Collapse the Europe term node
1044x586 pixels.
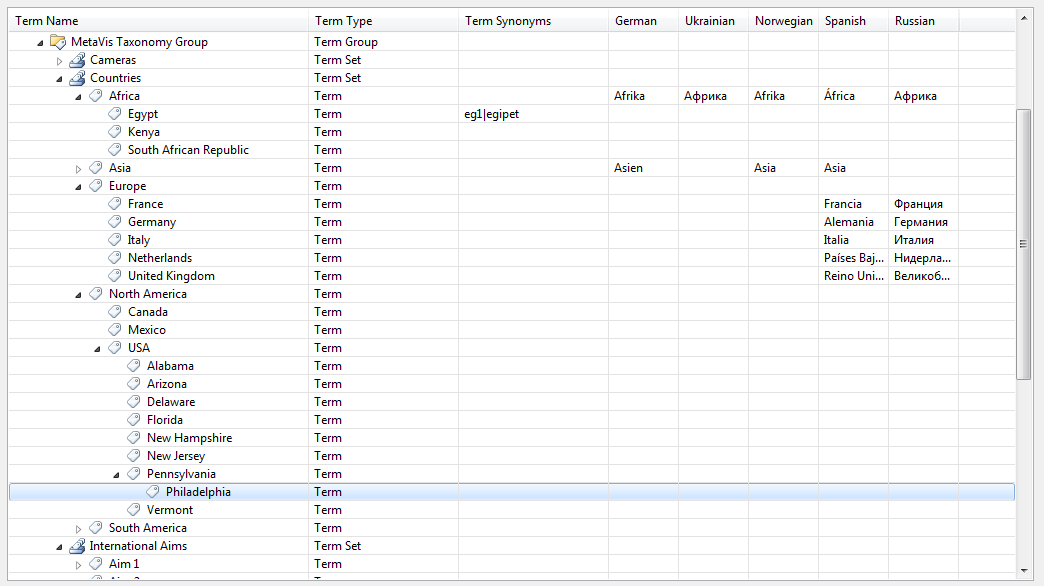(79, 187)
